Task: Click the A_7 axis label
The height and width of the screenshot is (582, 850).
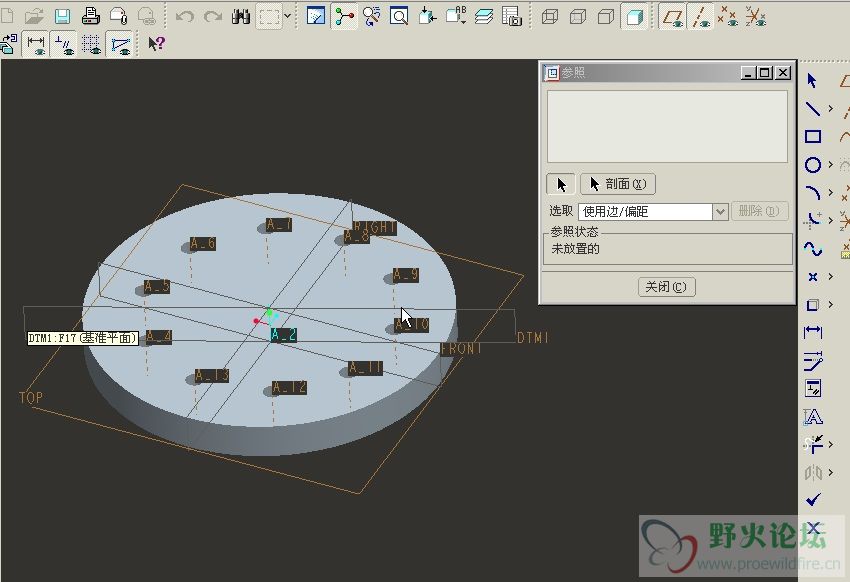Action: pyautogui.click(x=279, y=224)
